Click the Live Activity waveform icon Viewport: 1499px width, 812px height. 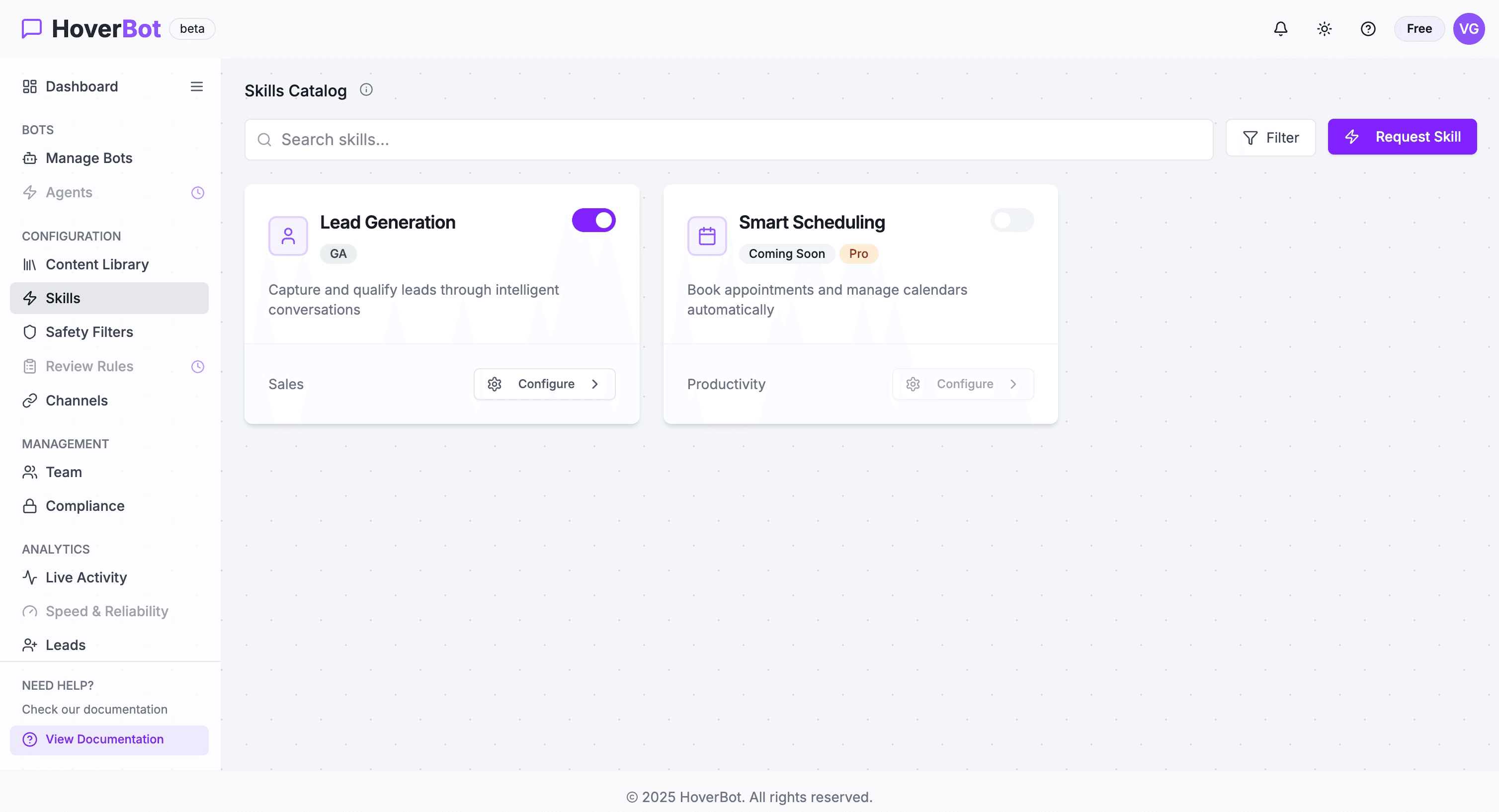tap(30, 577)
